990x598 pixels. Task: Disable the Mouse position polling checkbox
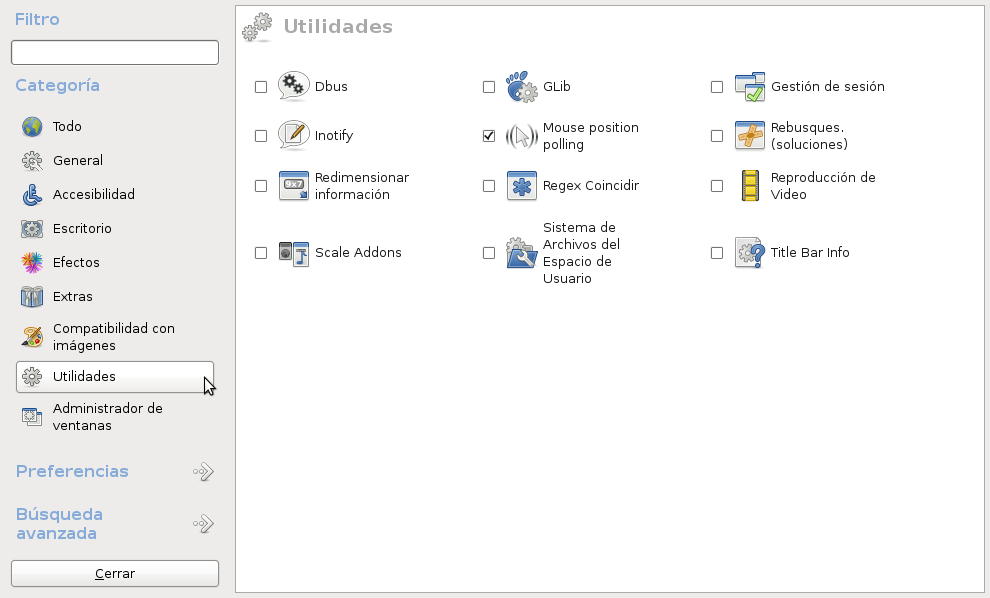[x=489, y=136]
